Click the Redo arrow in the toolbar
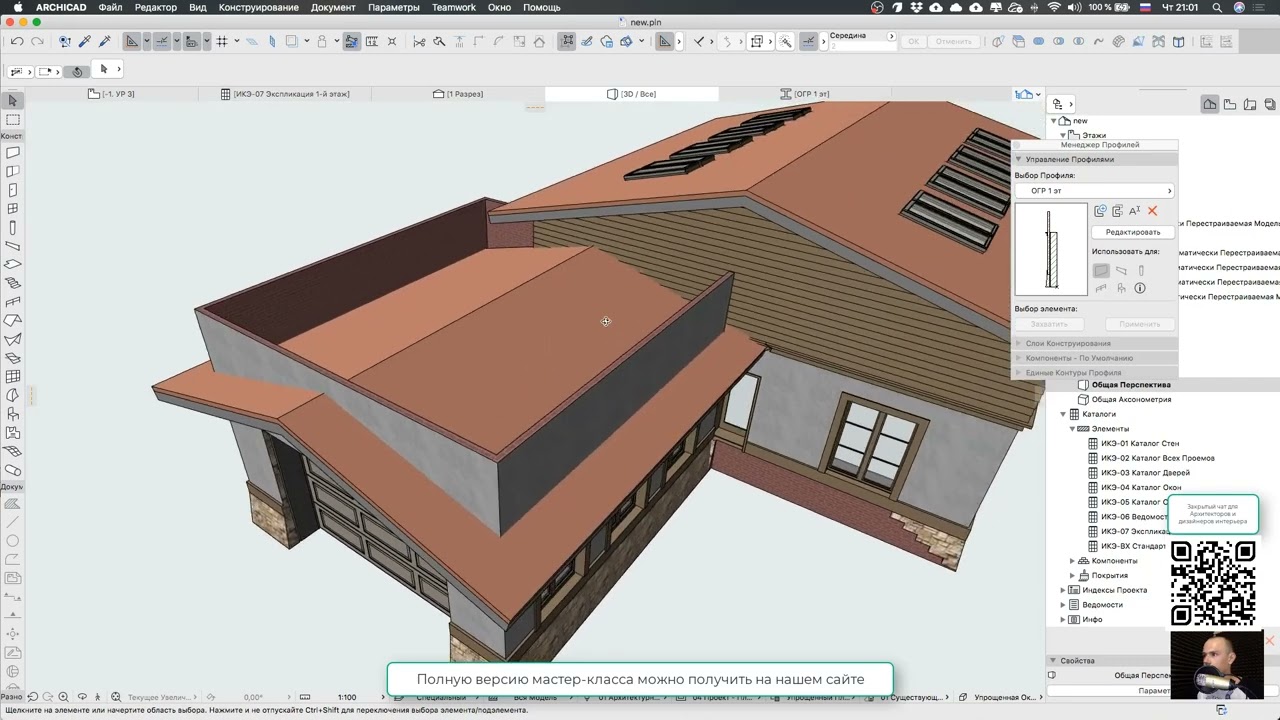The image size is (1280, 720). point(37,41)
